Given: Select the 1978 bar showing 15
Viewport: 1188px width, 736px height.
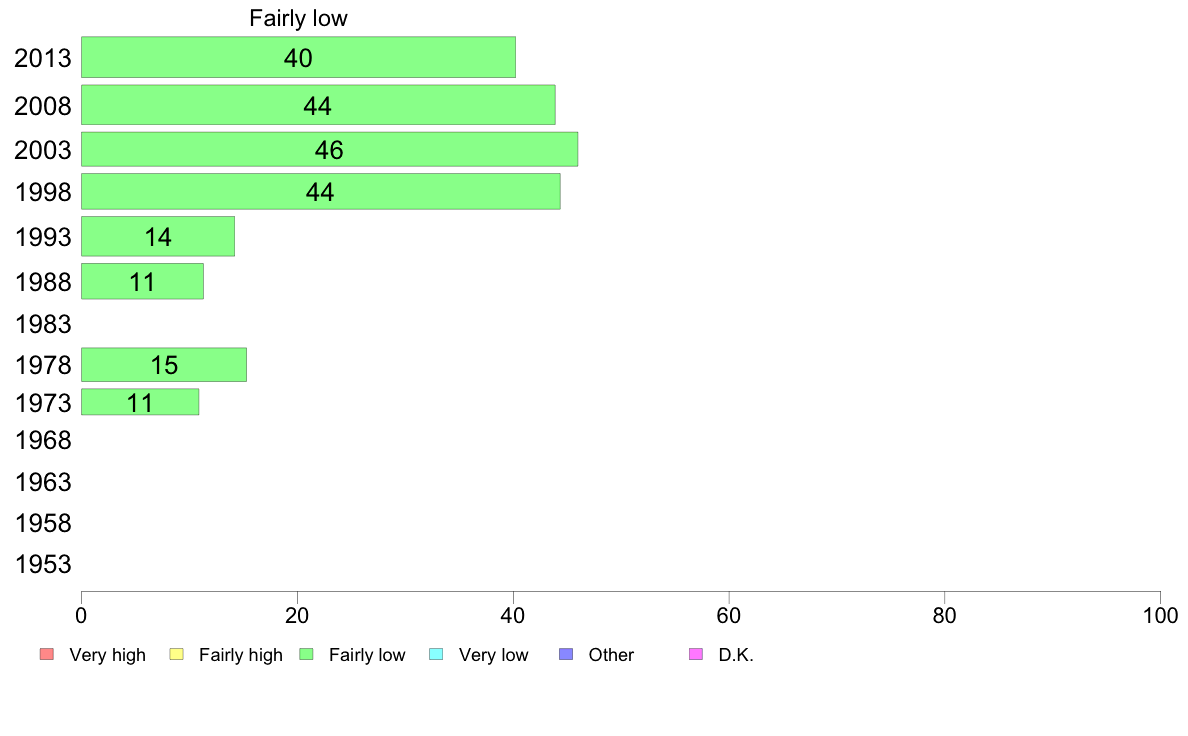Looking at the screenshot, I should [x=164, y=365].
